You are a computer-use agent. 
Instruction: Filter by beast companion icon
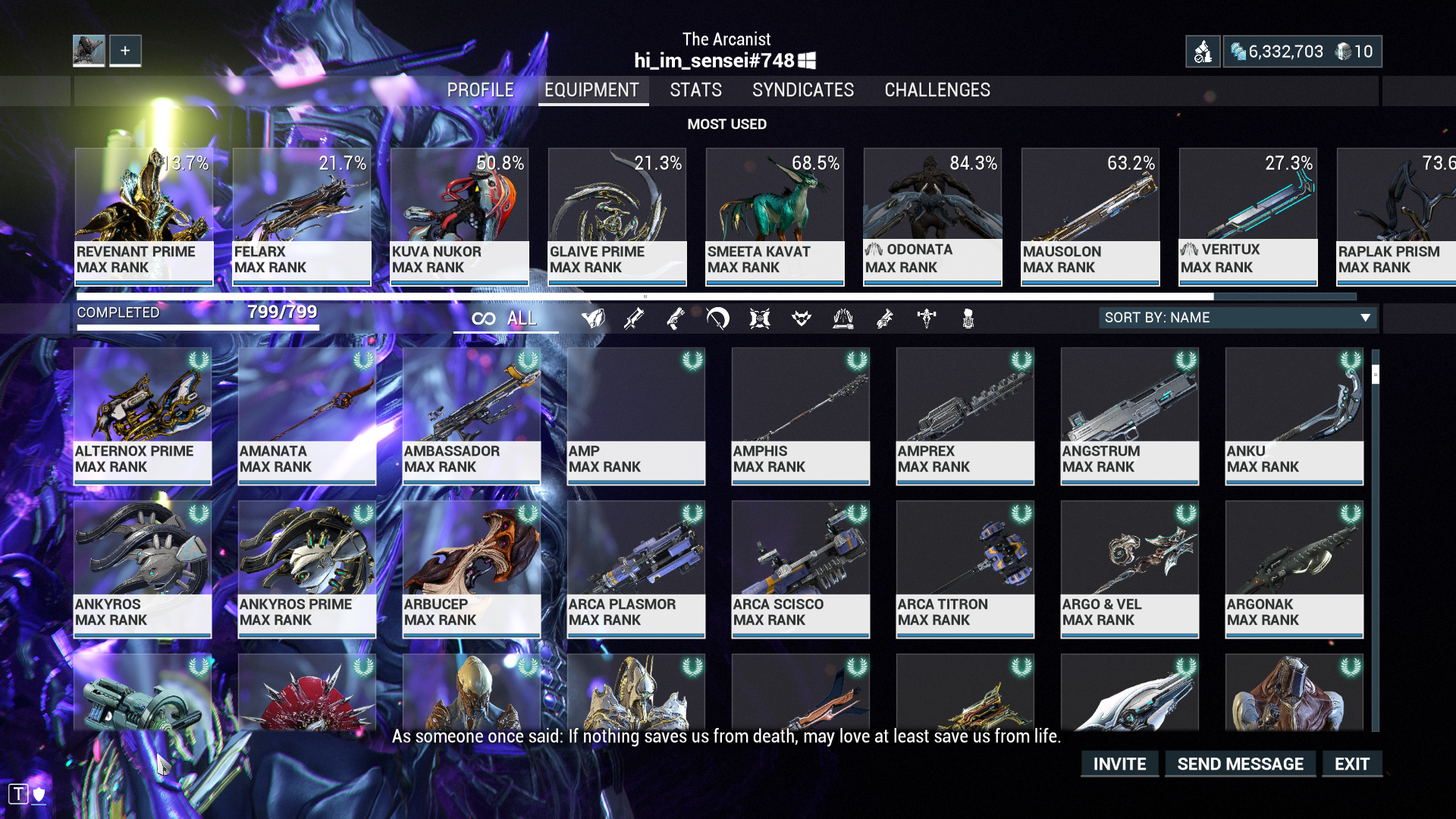pyautogui.click(x=802, y=318)
